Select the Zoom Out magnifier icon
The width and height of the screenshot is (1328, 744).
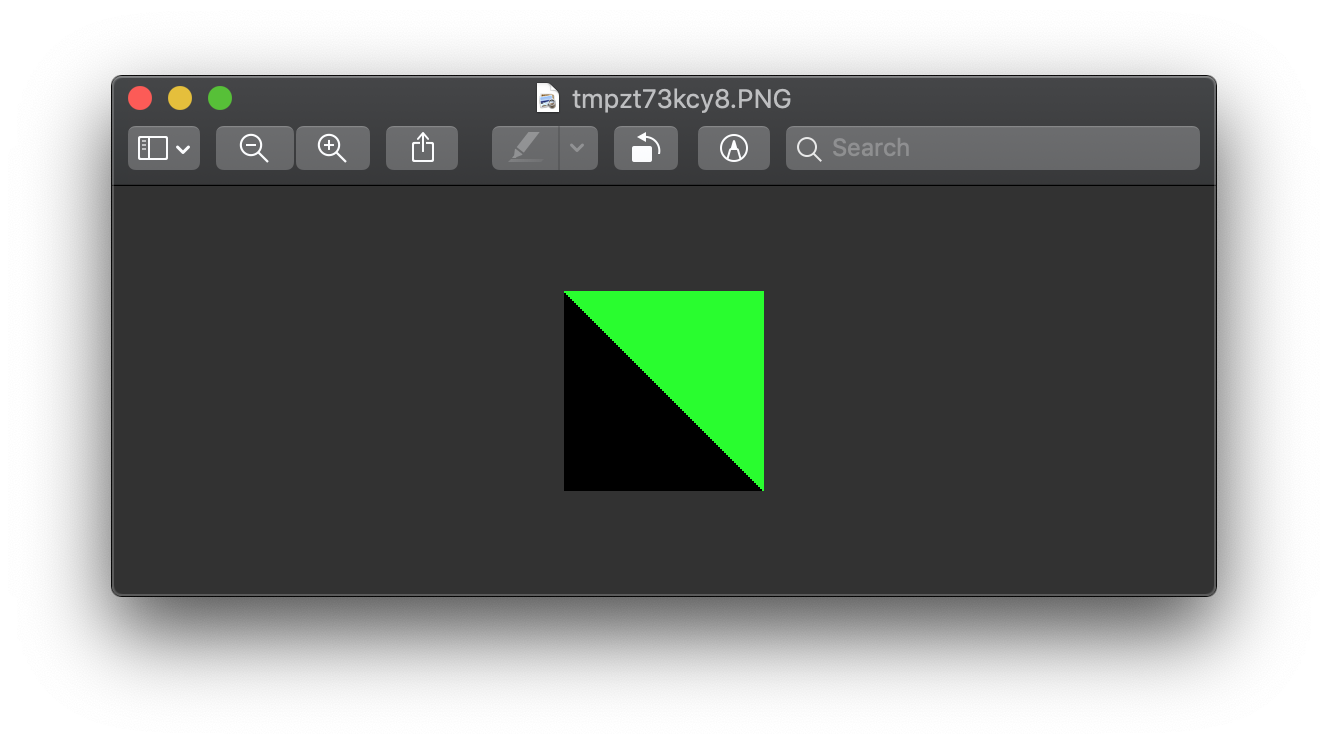coord(254,147)
